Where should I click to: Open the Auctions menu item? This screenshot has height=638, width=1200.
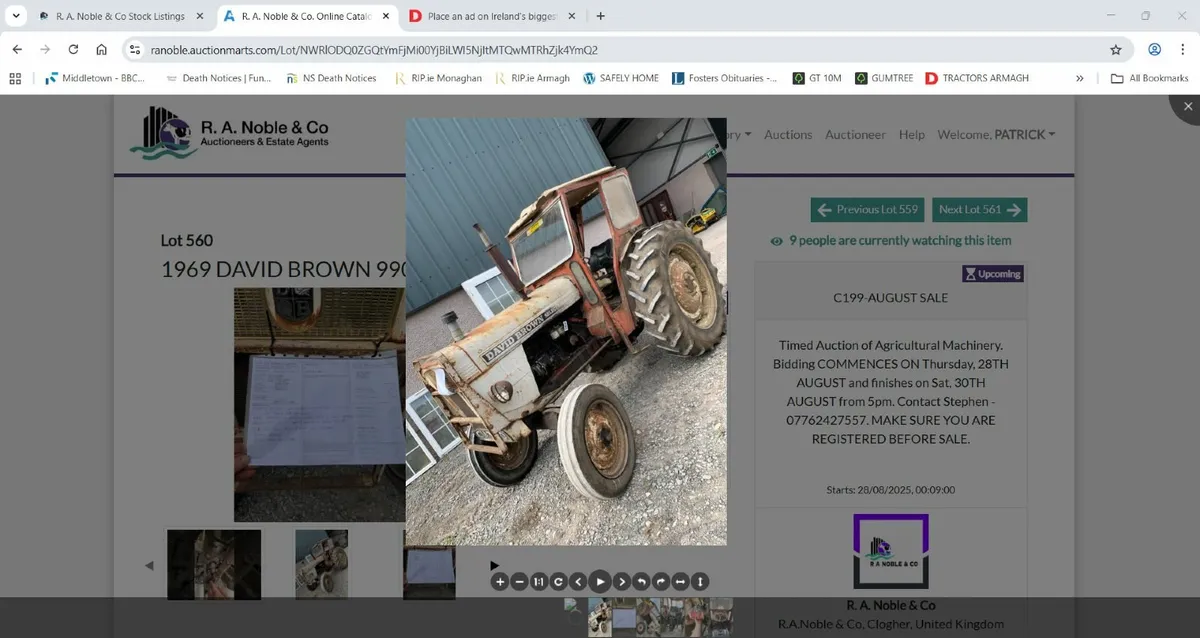click(x=788, y=134)
